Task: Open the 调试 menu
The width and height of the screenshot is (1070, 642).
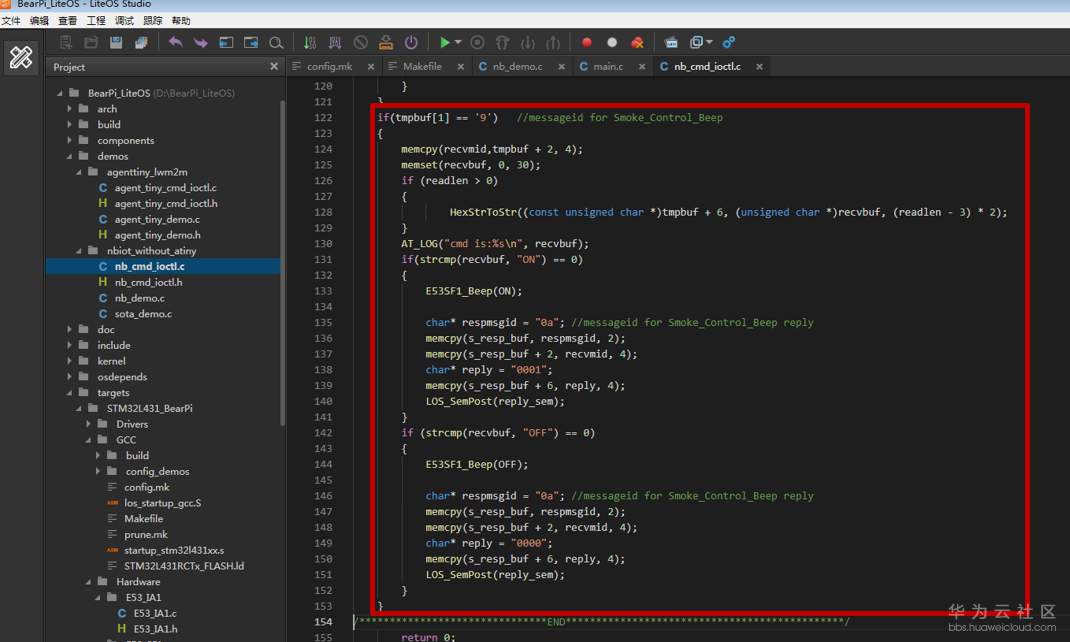Action: (124, 21)
